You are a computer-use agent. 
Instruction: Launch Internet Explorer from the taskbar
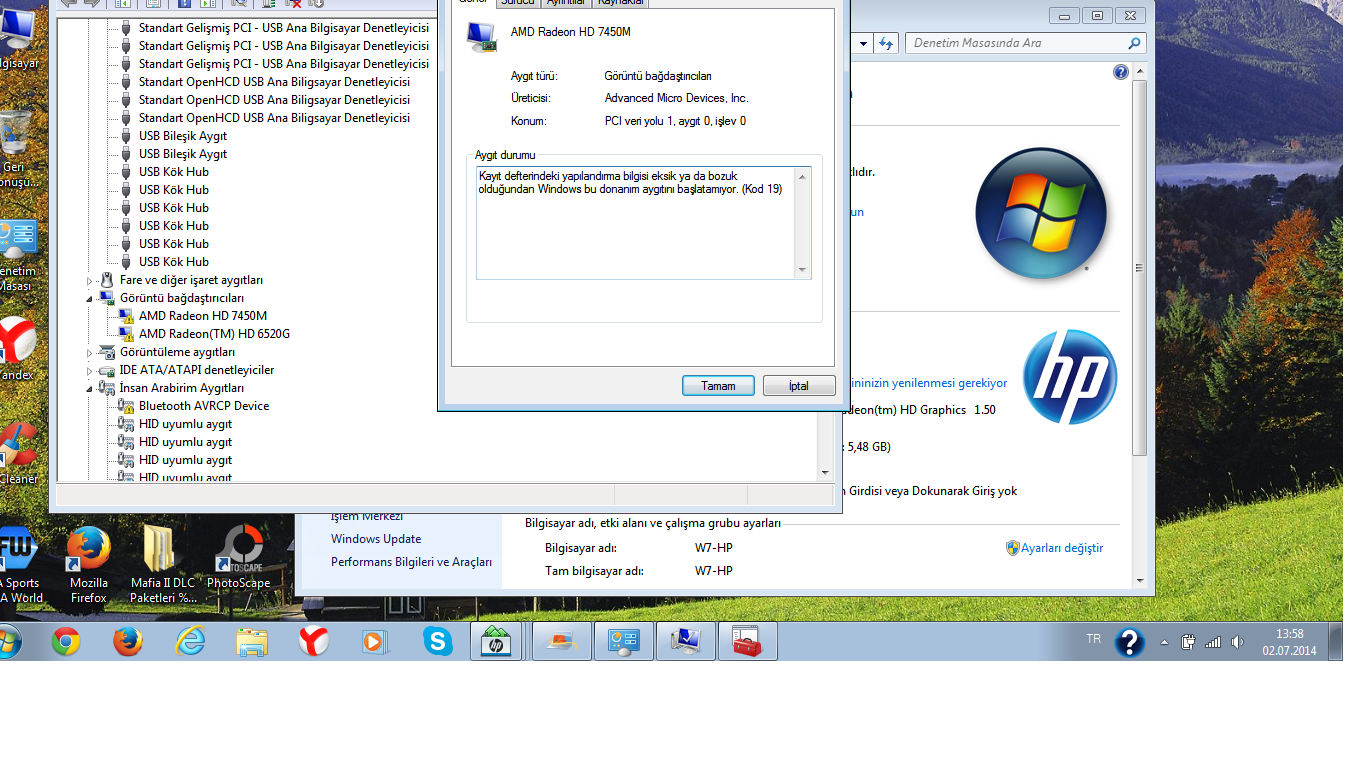pos(189,641)
